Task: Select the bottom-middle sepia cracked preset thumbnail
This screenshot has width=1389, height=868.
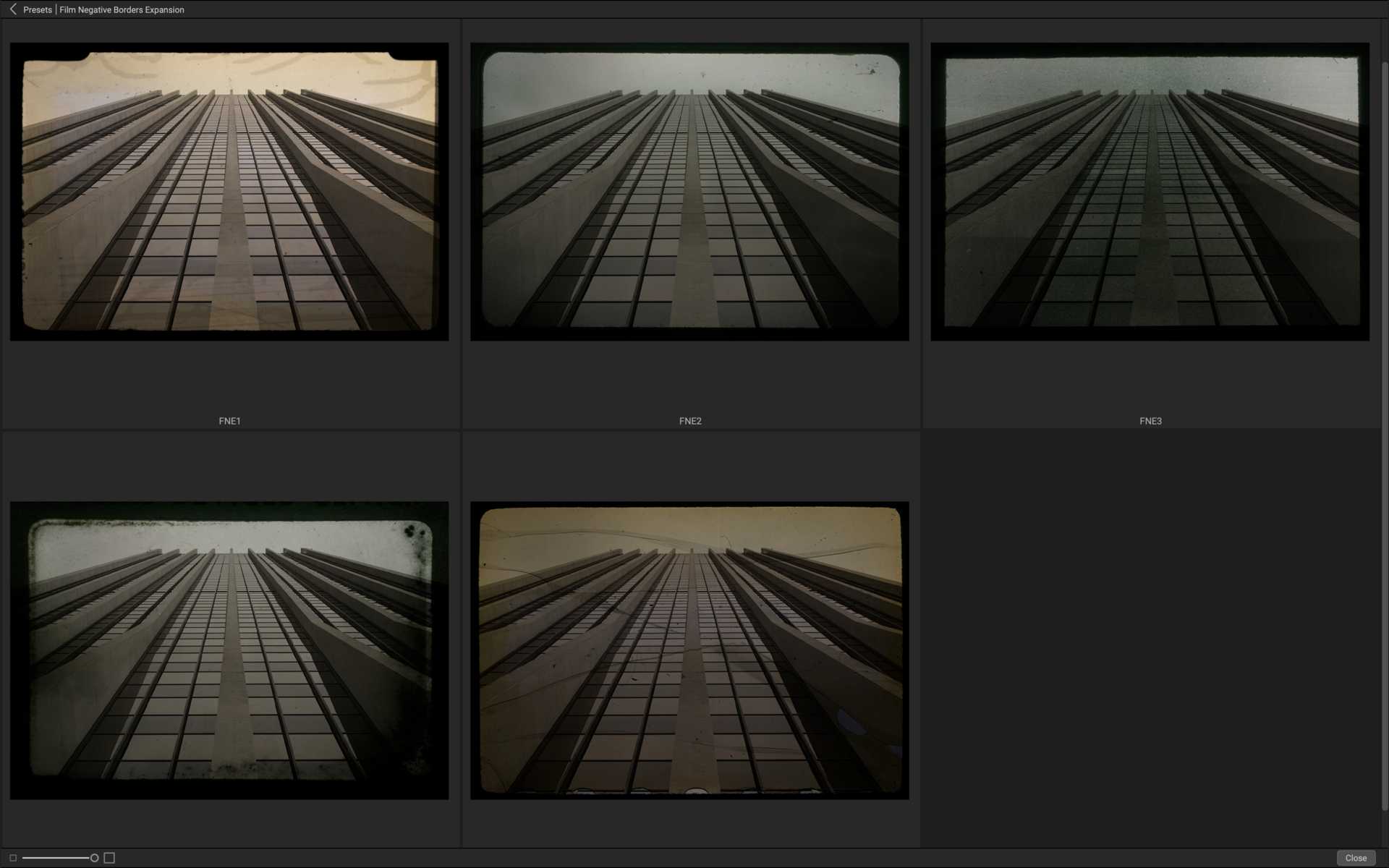Action: click(x=689, y=651)
